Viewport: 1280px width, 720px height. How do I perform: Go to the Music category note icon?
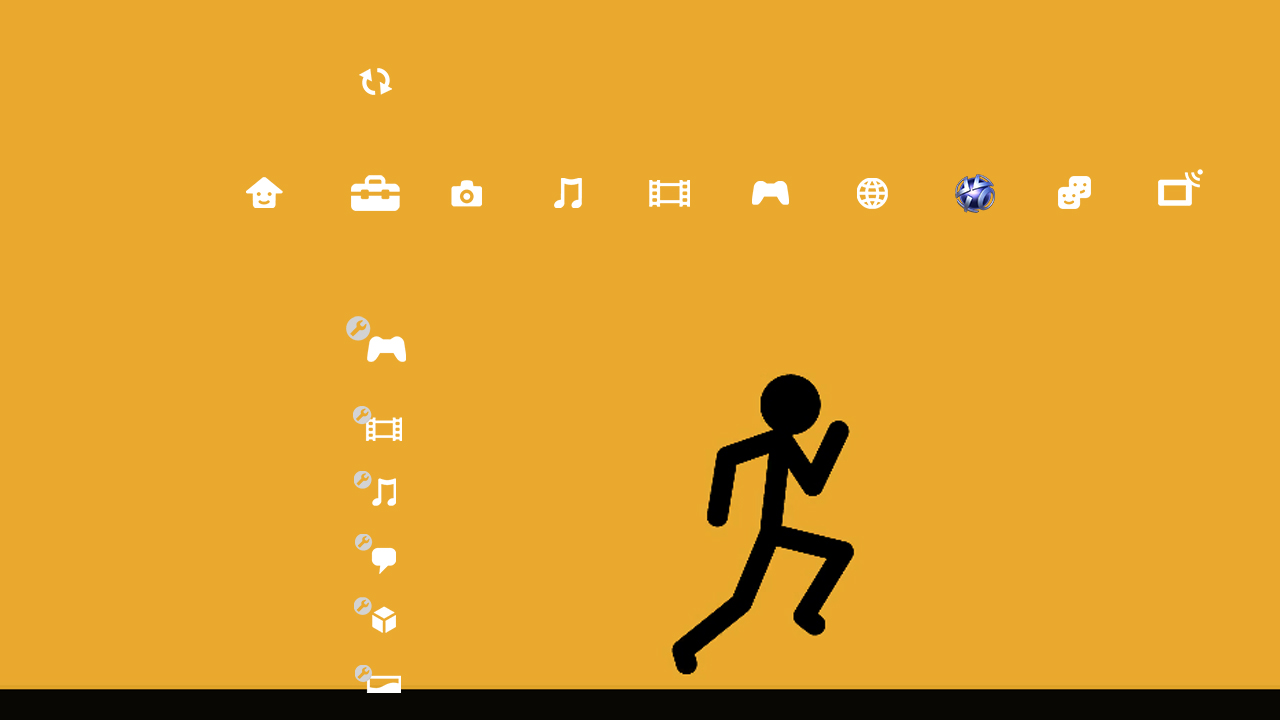[568, 193]
